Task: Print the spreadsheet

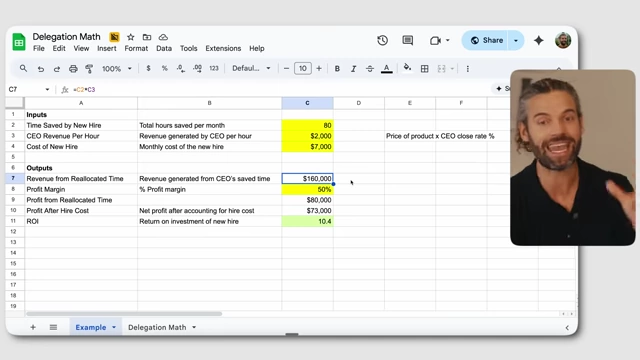Action: coord(73,69)
